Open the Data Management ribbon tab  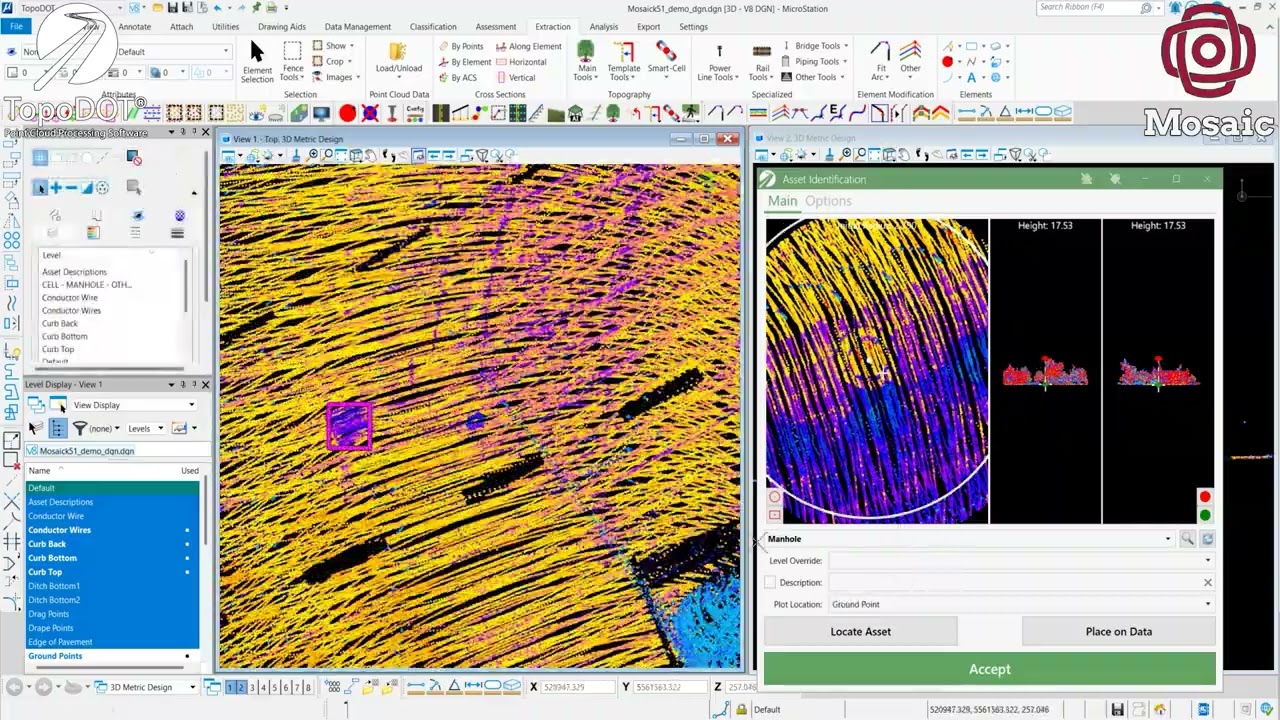(357, 27)
